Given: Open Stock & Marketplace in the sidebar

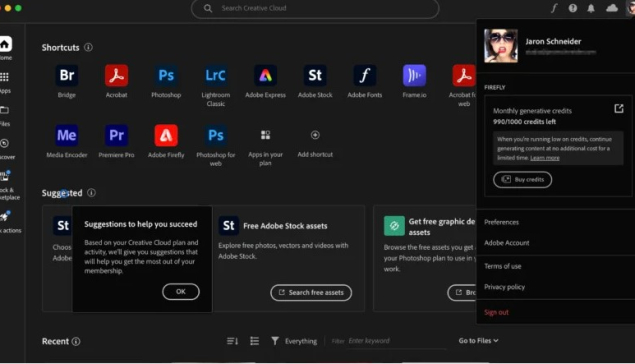Looking at the screenshot, I should point(5,176).
